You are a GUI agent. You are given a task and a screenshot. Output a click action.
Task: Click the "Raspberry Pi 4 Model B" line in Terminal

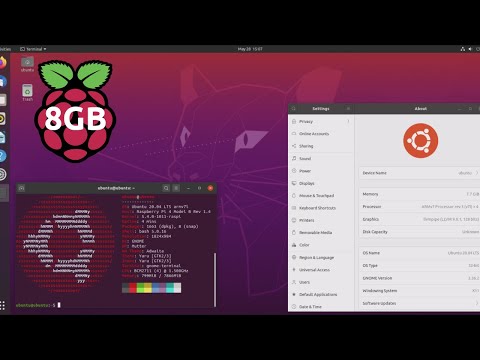[x=166, y=212]
